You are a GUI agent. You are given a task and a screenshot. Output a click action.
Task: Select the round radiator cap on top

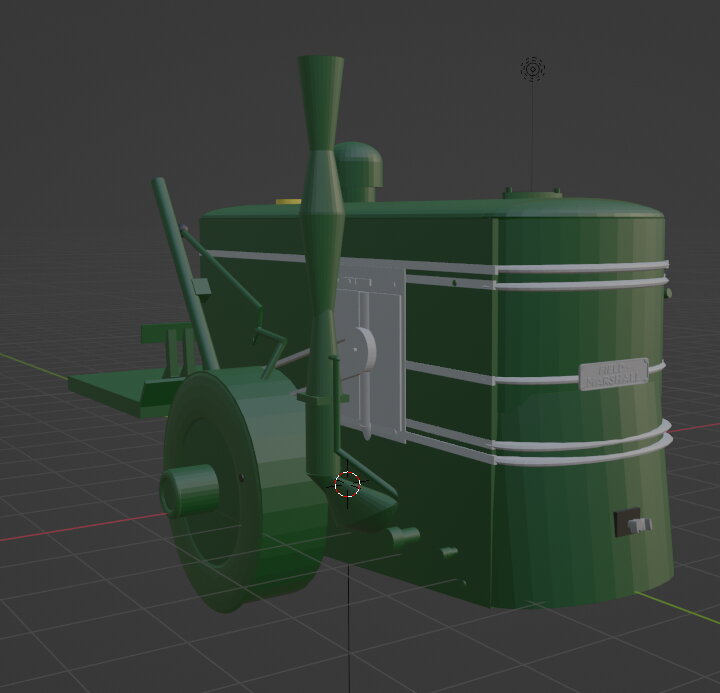point(533,194)
